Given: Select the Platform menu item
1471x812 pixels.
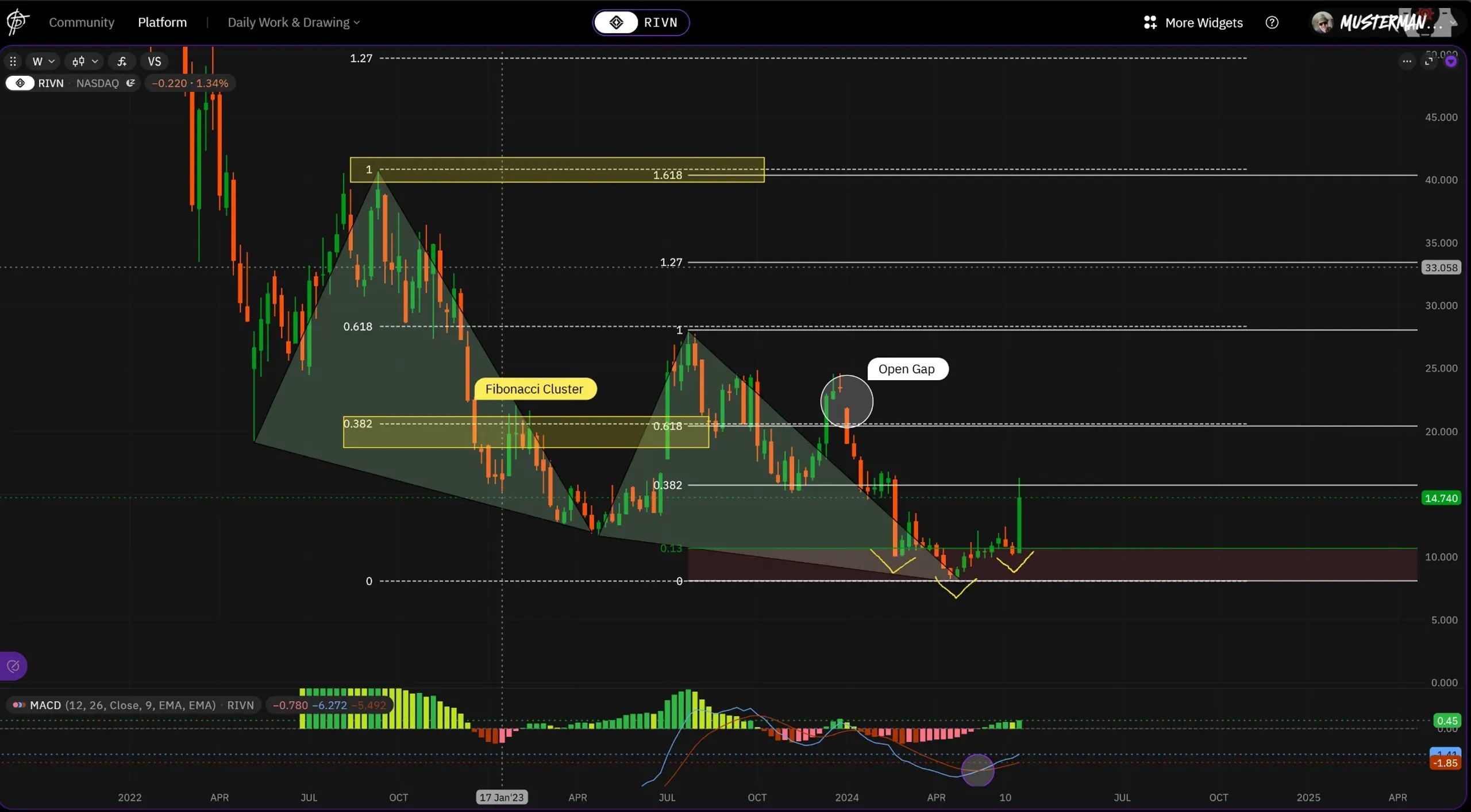Looking at the screenshot, I should pos(162,22).
